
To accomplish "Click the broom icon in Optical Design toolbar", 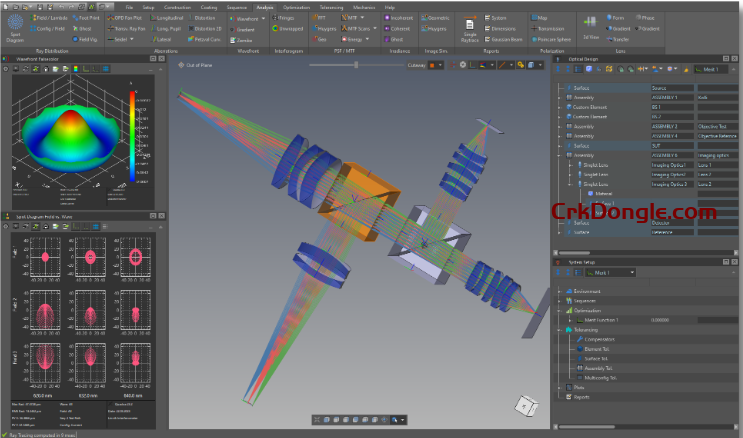I will (686, 69).
